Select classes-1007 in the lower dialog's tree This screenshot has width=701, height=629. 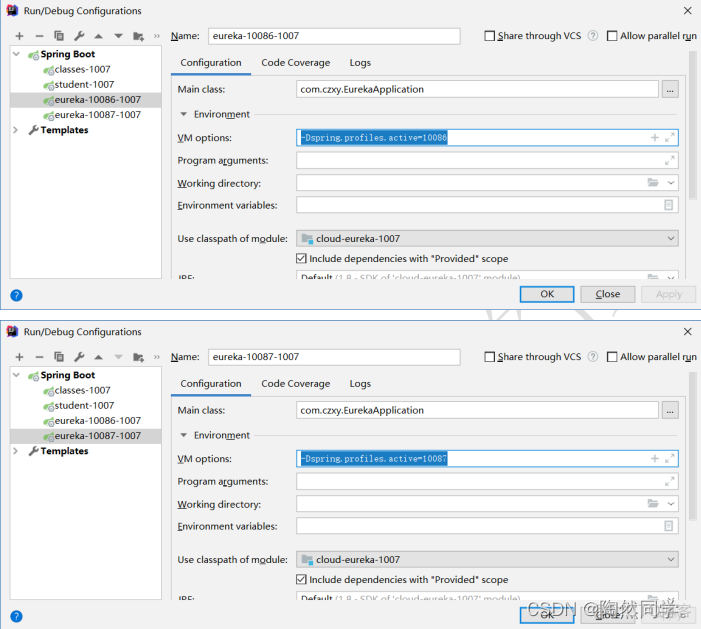point(82,391)
